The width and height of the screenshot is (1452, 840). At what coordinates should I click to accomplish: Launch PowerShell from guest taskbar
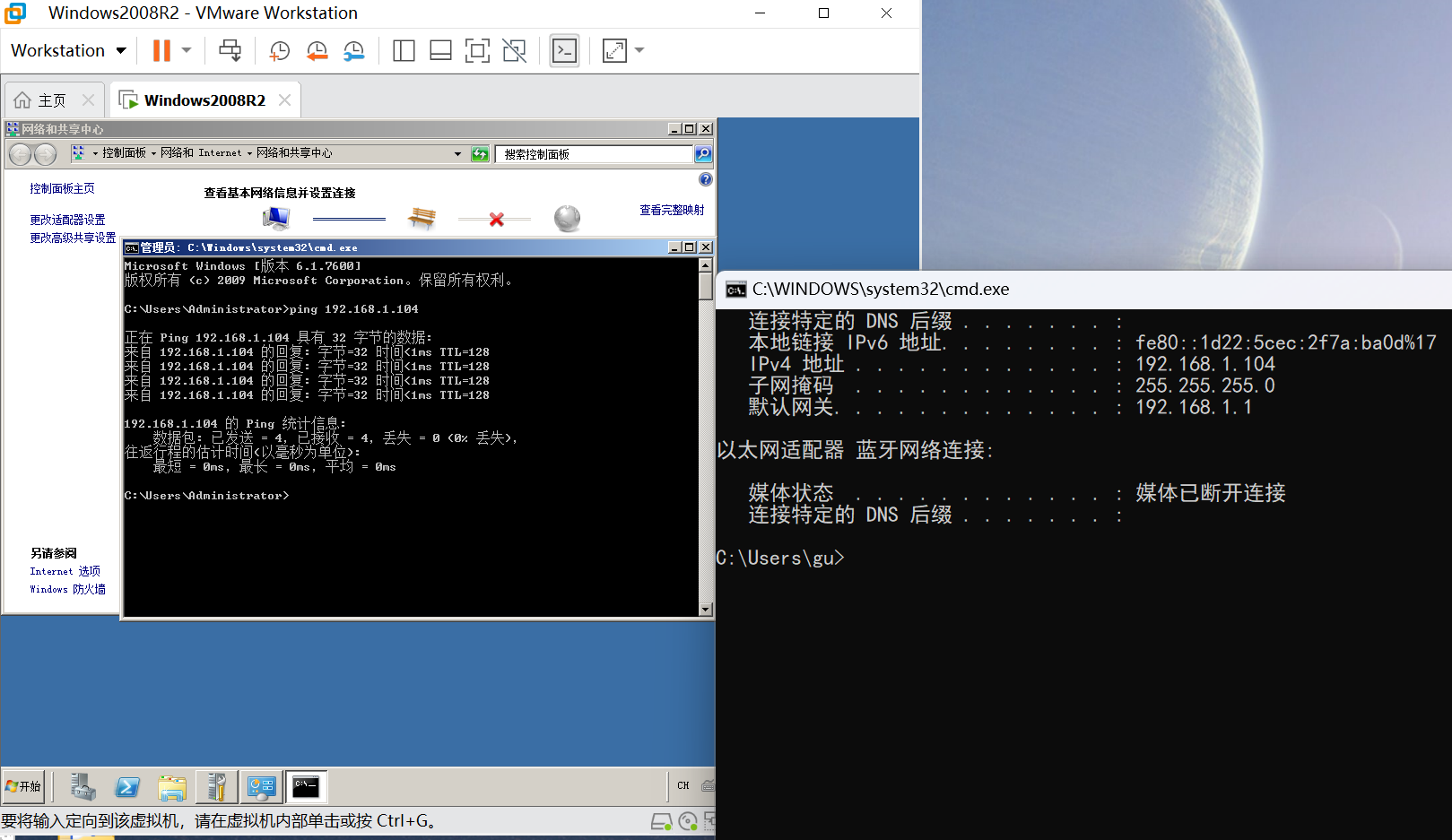coord(127,787)
